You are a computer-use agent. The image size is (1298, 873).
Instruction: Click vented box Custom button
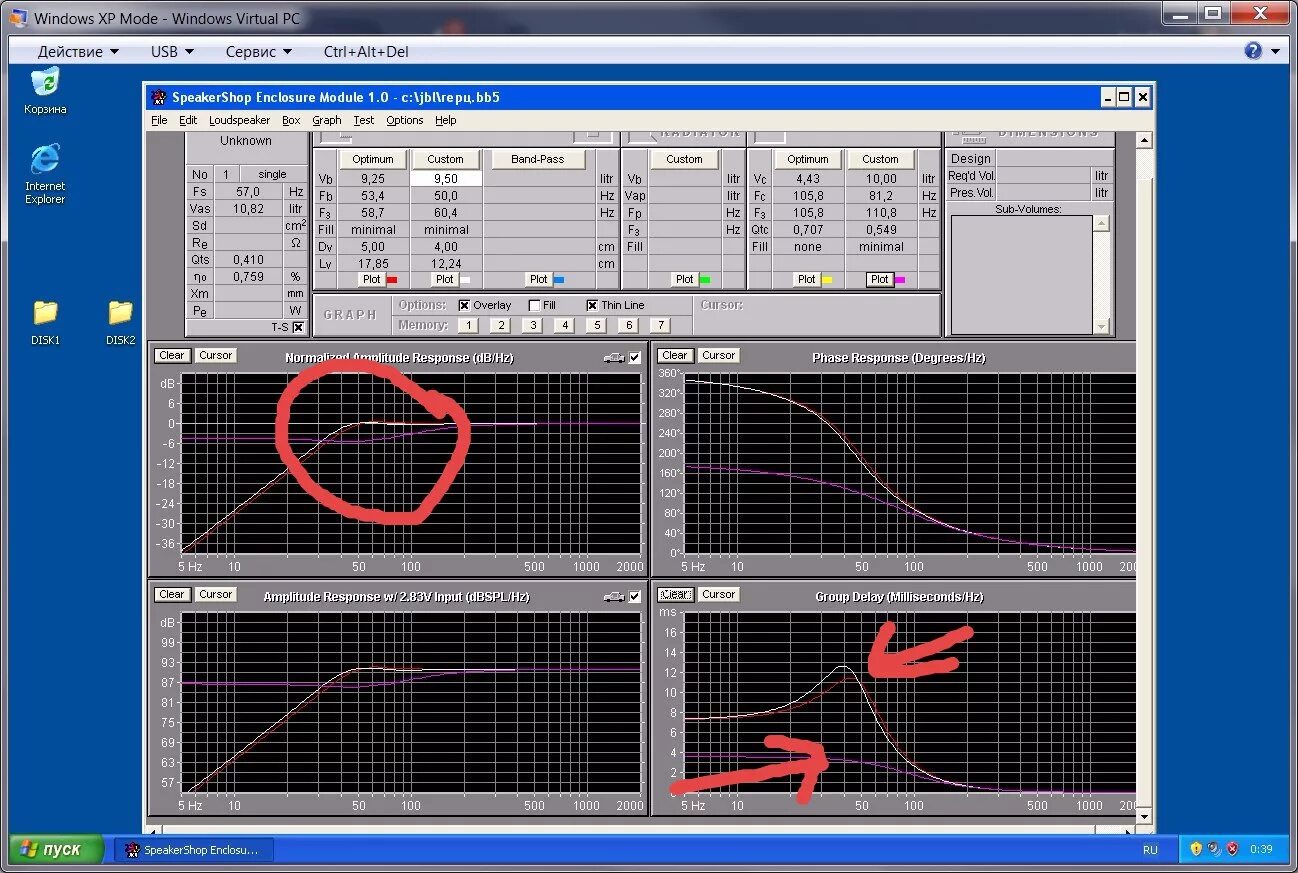(x=445, y=159)
